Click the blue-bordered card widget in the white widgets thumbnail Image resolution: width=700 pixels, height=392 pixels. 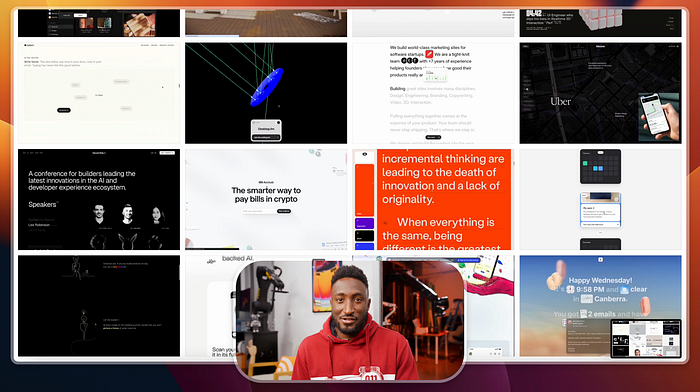(600, 210)
